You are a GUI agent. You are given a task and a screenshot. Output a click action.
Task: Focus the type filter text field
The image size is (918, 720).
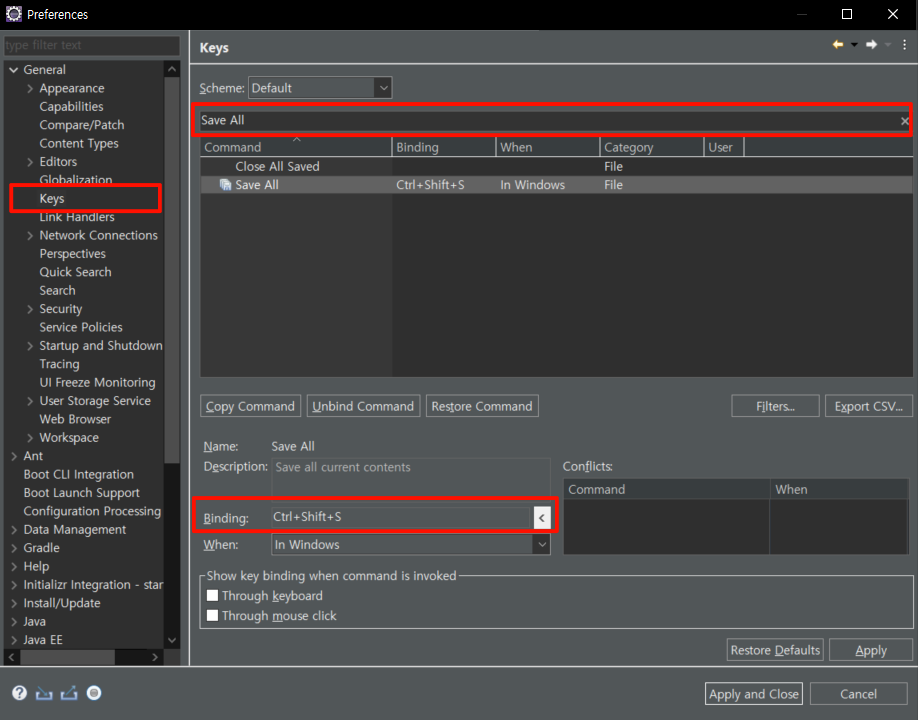tap(92, 45)
